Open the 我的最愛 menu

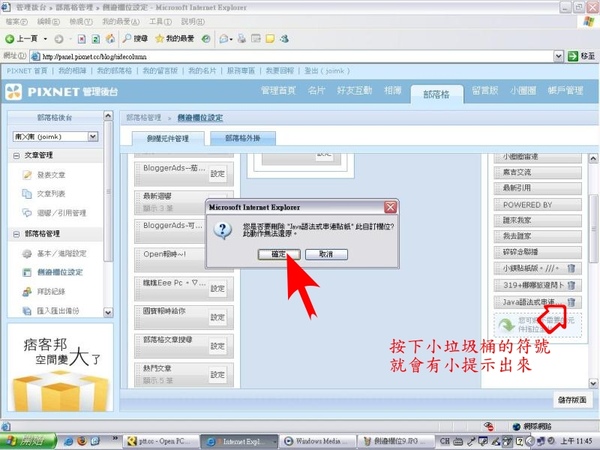(x=121, y=21)
